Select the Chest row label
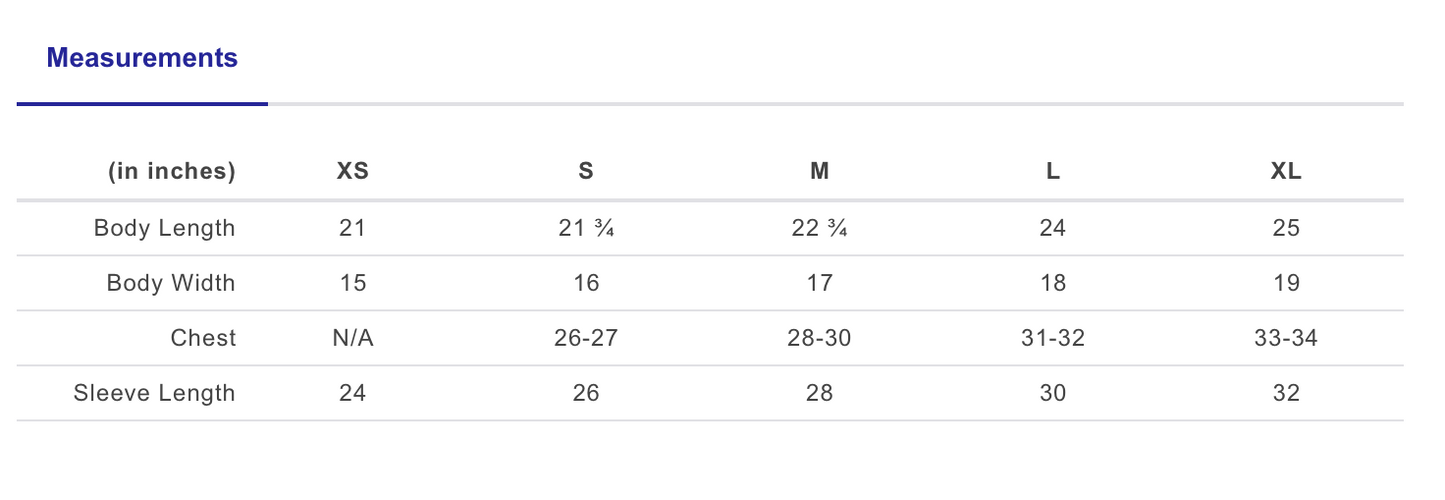Image resolution: width=1445 pixels, height=500 pixels. 203,338
